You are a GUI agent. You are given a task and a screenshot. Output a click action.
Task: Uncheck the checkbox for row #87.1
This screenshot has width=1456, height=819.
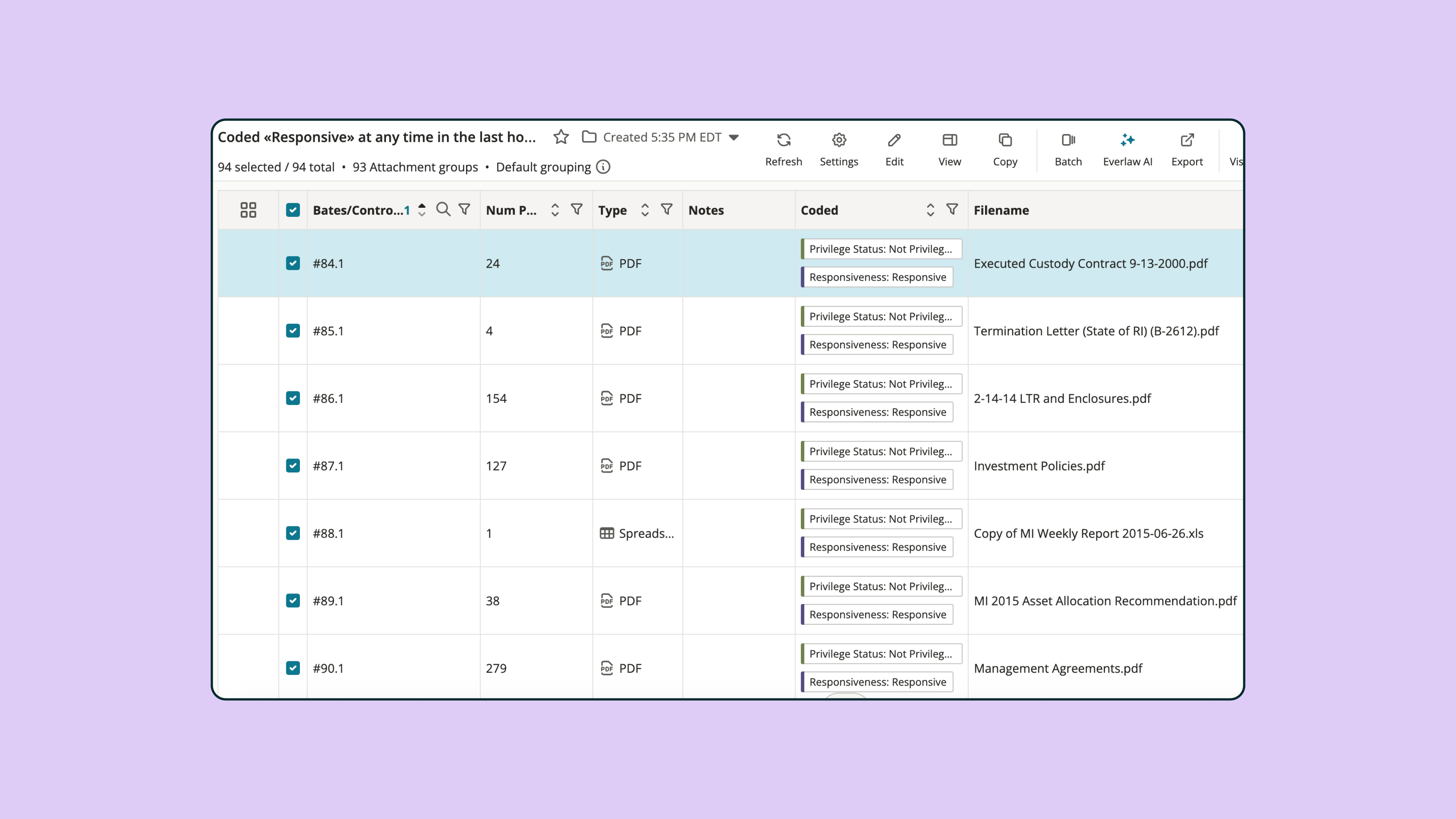tap(293, 466)
